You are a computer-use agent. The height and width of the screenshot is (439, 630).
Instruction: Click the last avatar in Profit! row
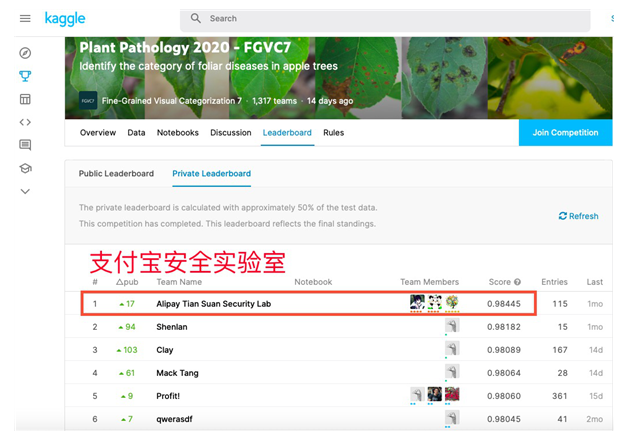[452, 395]
